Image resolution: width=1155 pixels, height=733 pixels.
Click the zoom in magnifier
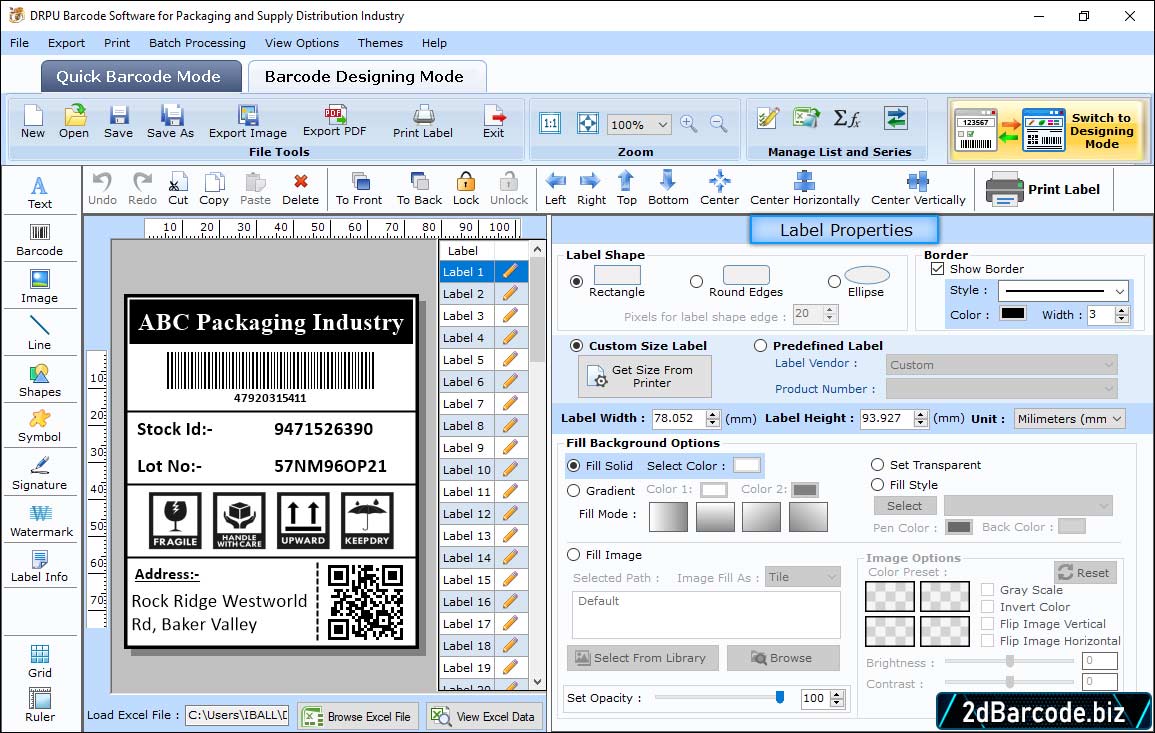point(689,124)
